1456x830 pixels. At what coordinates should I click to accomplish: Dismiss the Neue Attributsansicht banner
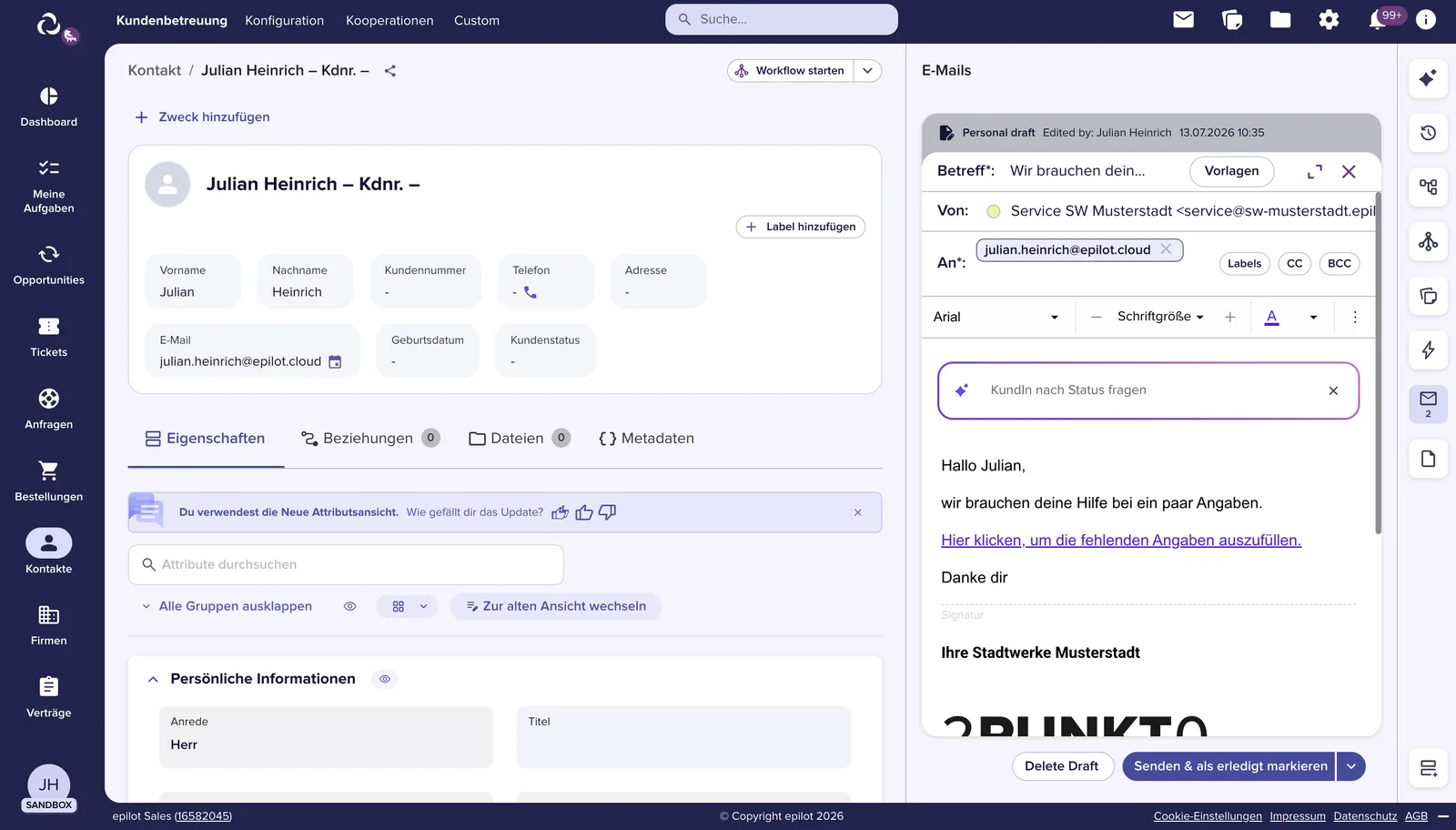pyautogui.click(x=857, y=512)
